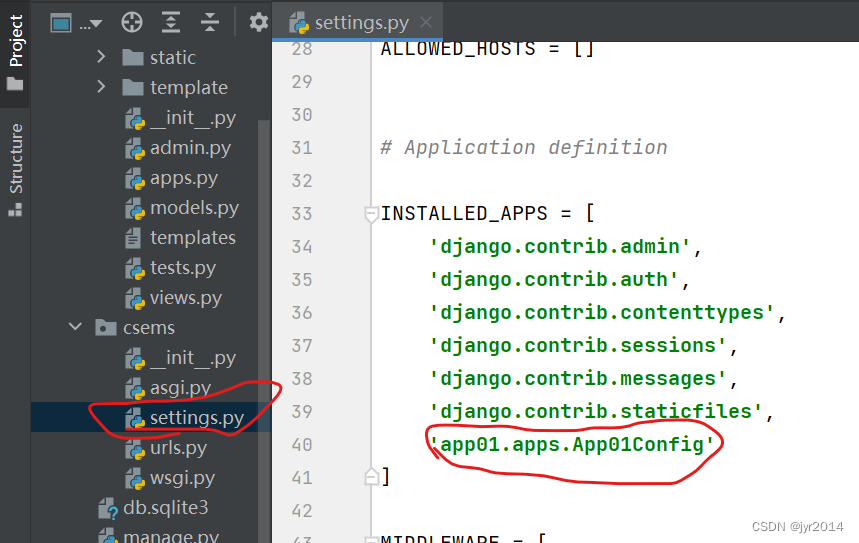This screenshot has width=859, height=543.
Task: Click the text file icon beside templates
Action: 133,238
